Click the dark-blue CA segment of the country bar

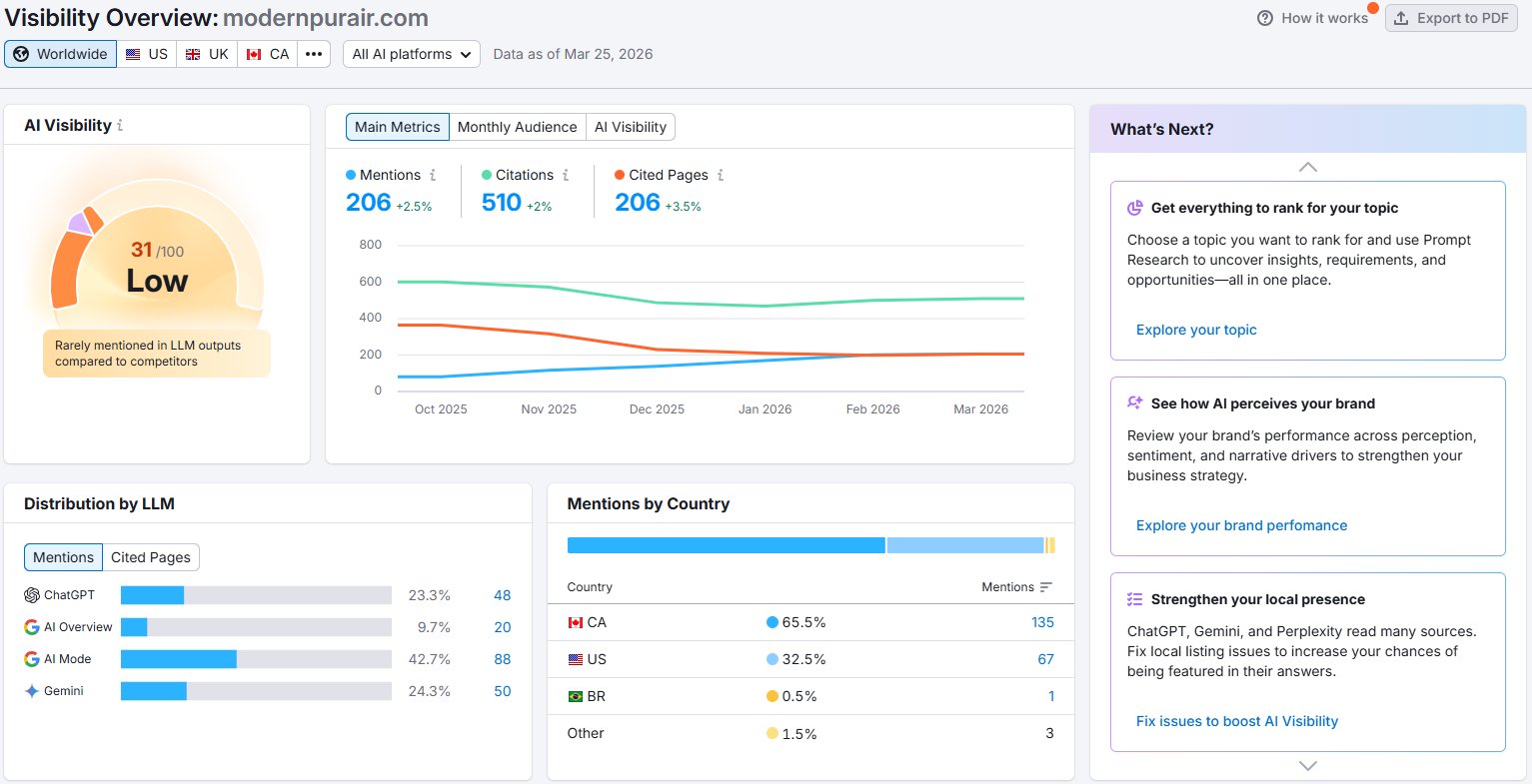(x=726, y=545)
